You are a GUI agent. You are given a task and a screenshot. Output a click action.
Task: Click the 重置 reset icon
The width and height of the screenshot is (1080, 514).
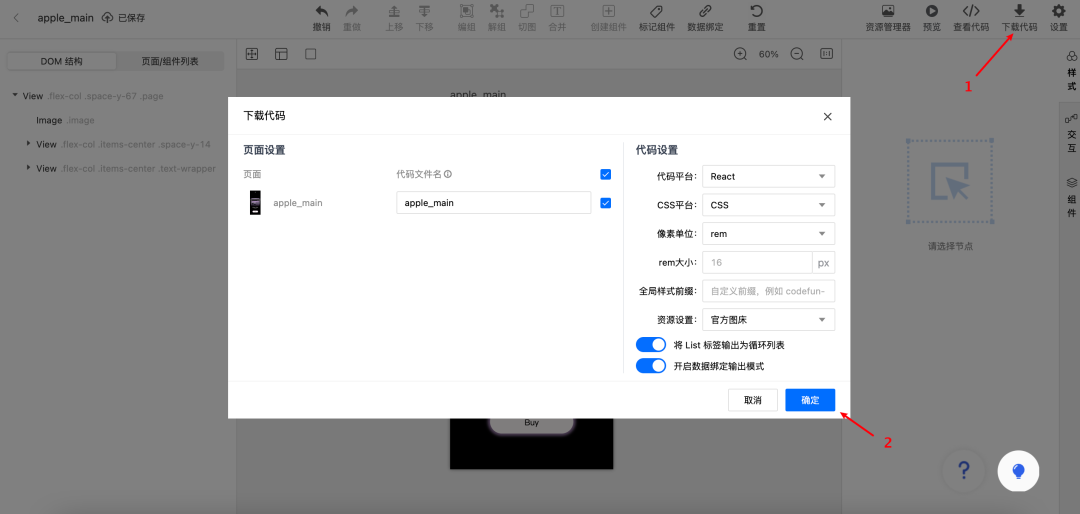pos(756,11)
